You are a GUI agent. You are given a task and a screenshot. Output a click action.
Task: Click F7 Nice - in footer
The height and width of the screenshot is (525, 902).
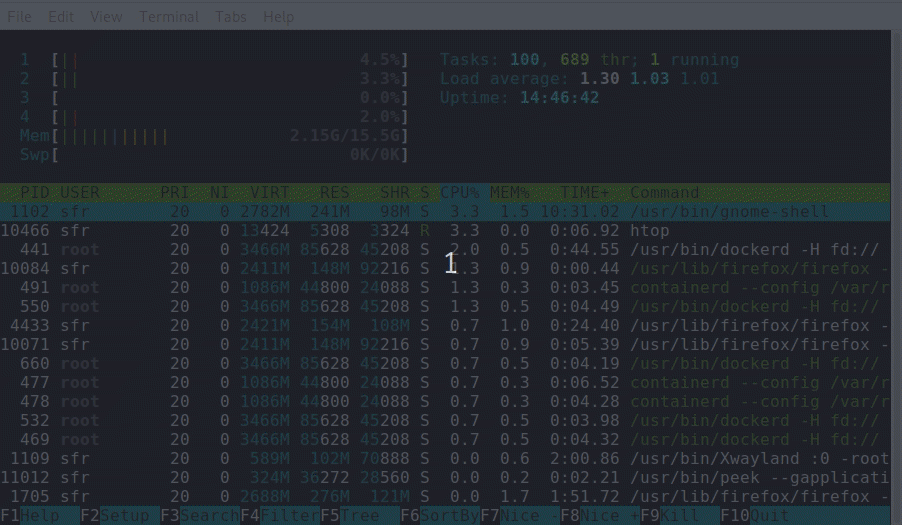[x=519, y=515]
